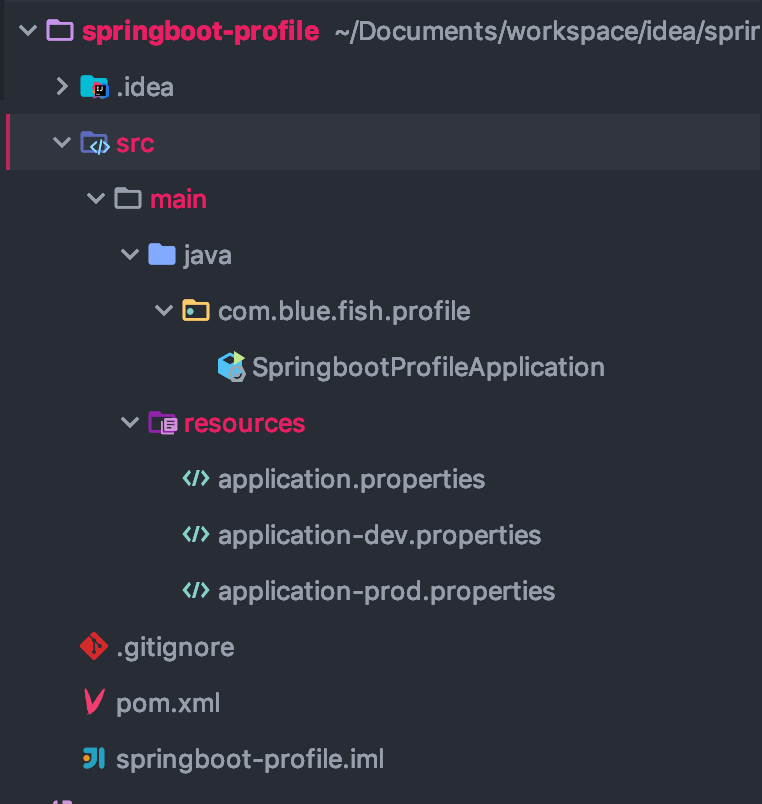Collapse the resources folder chevron
The width and height of the screenshot is (762, 804).
130,423
